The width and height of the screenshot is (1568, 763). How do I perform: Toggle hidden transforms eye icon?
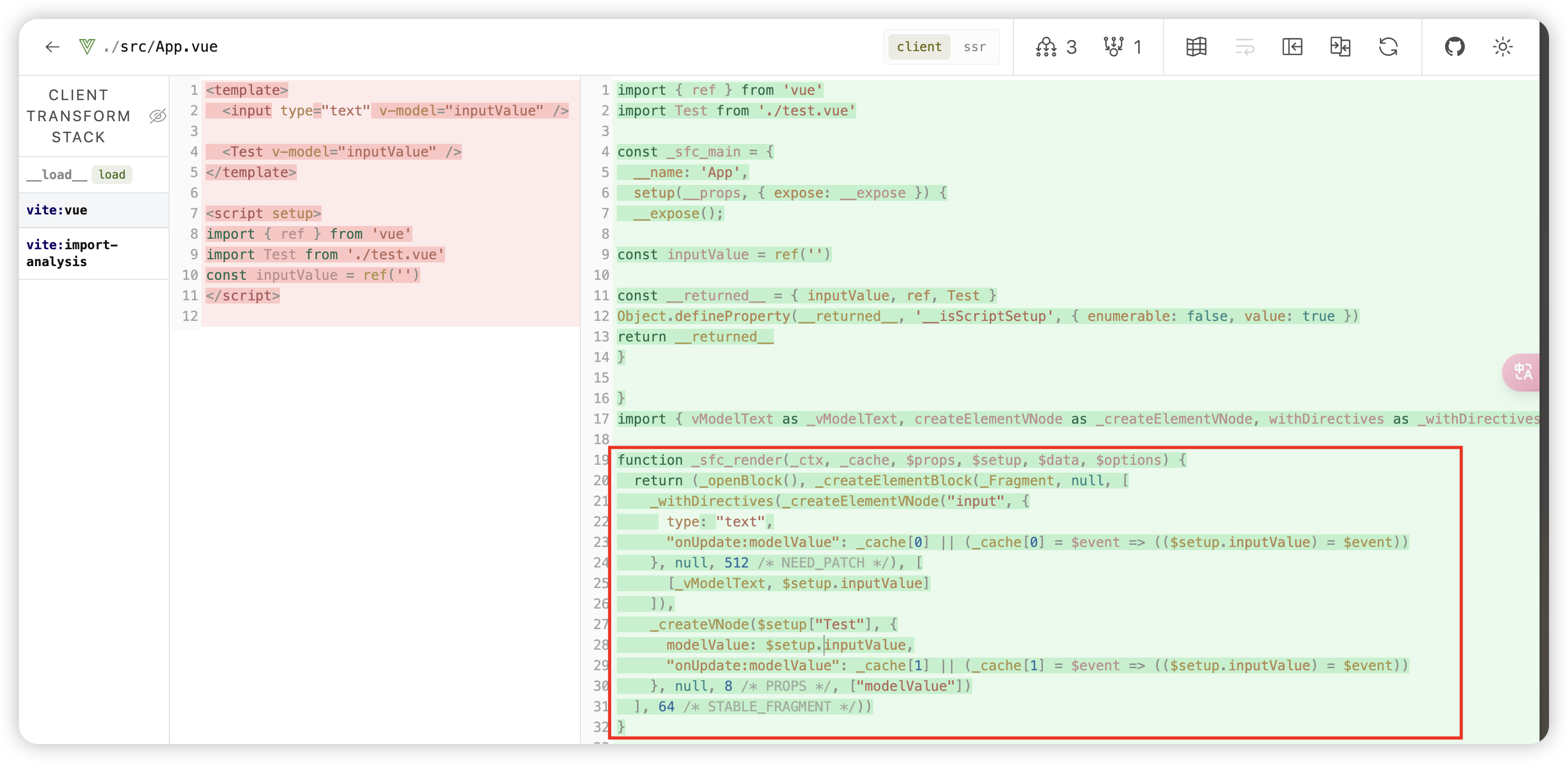pyautogui.click(x=158, y=115)
